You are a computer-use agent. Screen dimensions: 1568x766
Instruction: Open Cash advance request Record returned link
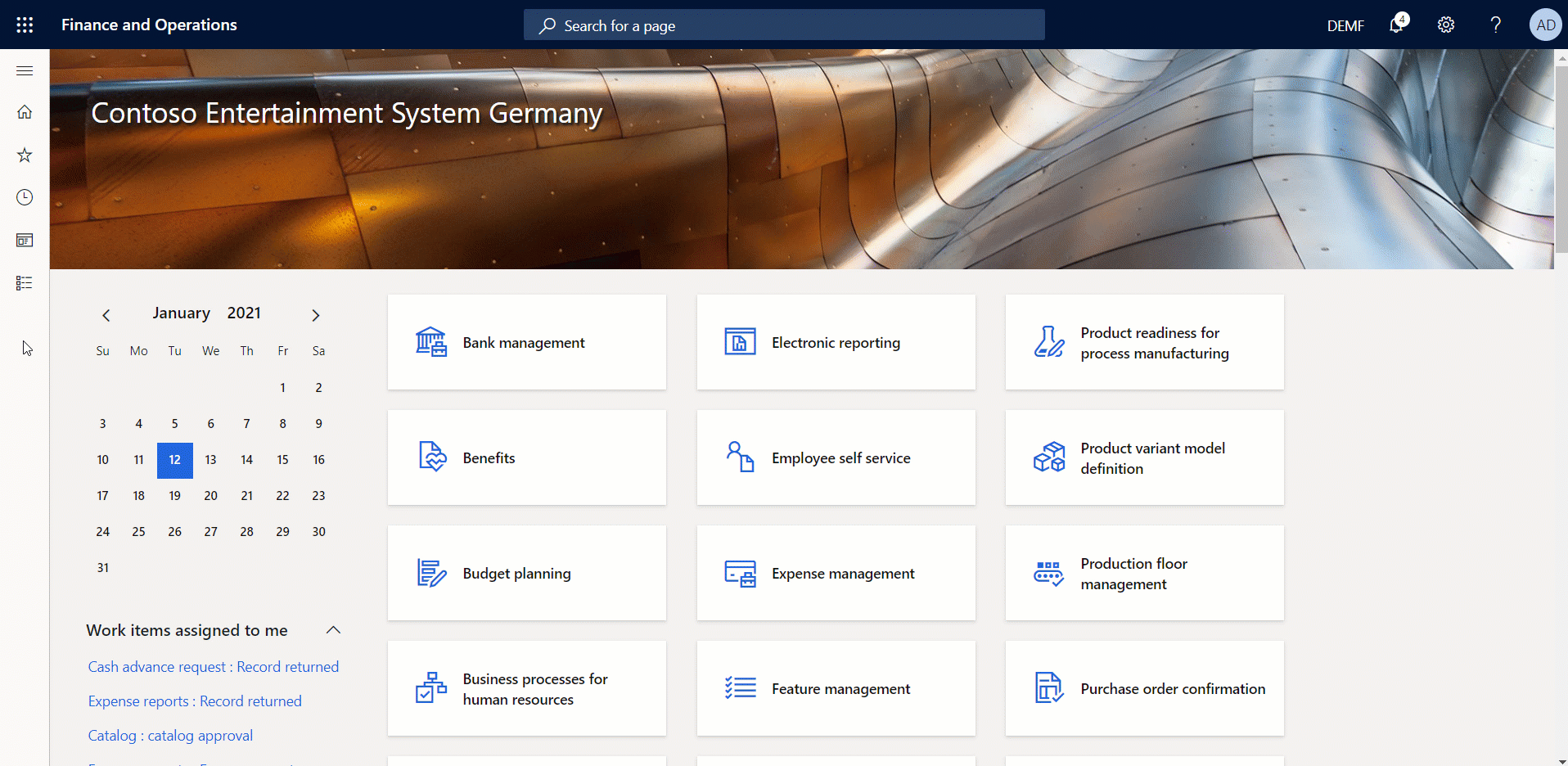213,667
